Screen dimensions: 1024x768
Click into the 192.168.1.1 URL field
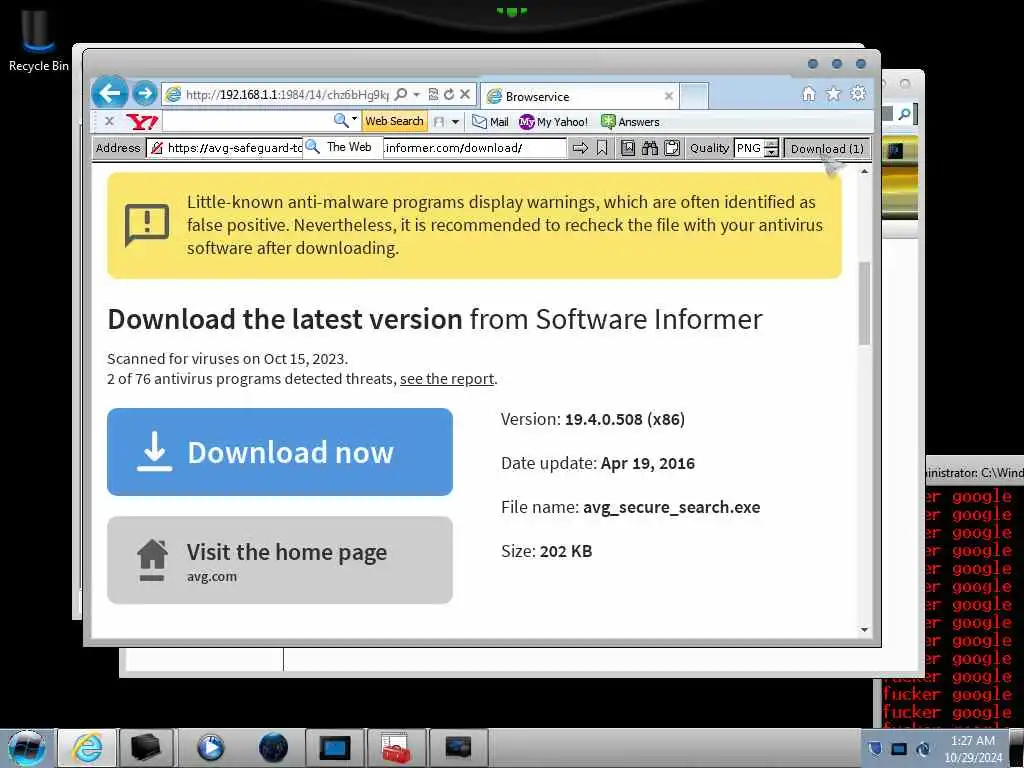tap(287, 95)
